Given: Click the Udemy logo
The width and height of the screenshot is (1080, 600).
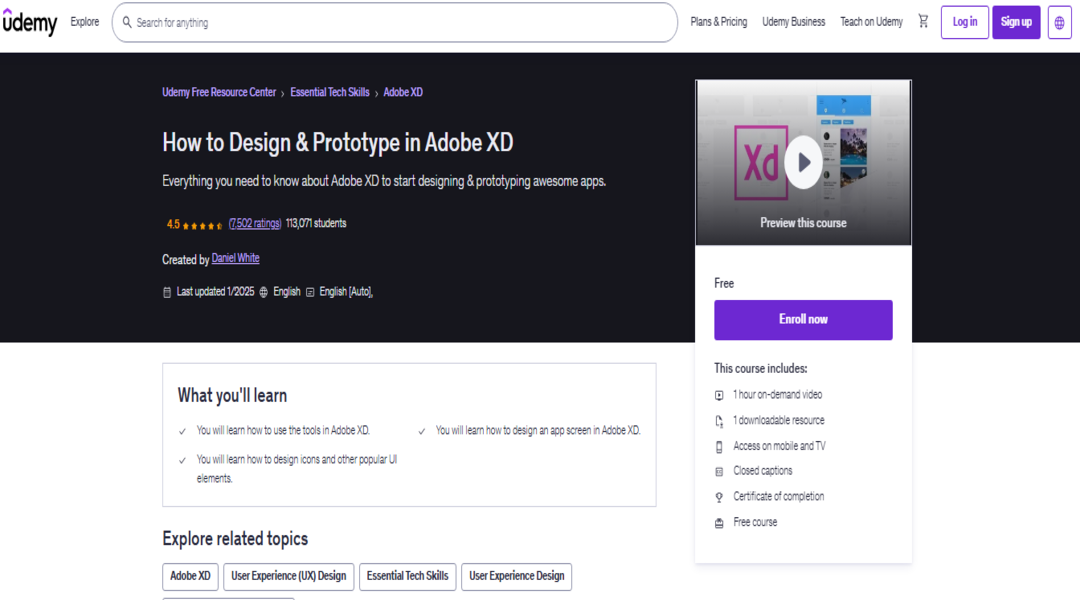Looking at the screenshot, I should pyautogui.click(x=30, y=22).
